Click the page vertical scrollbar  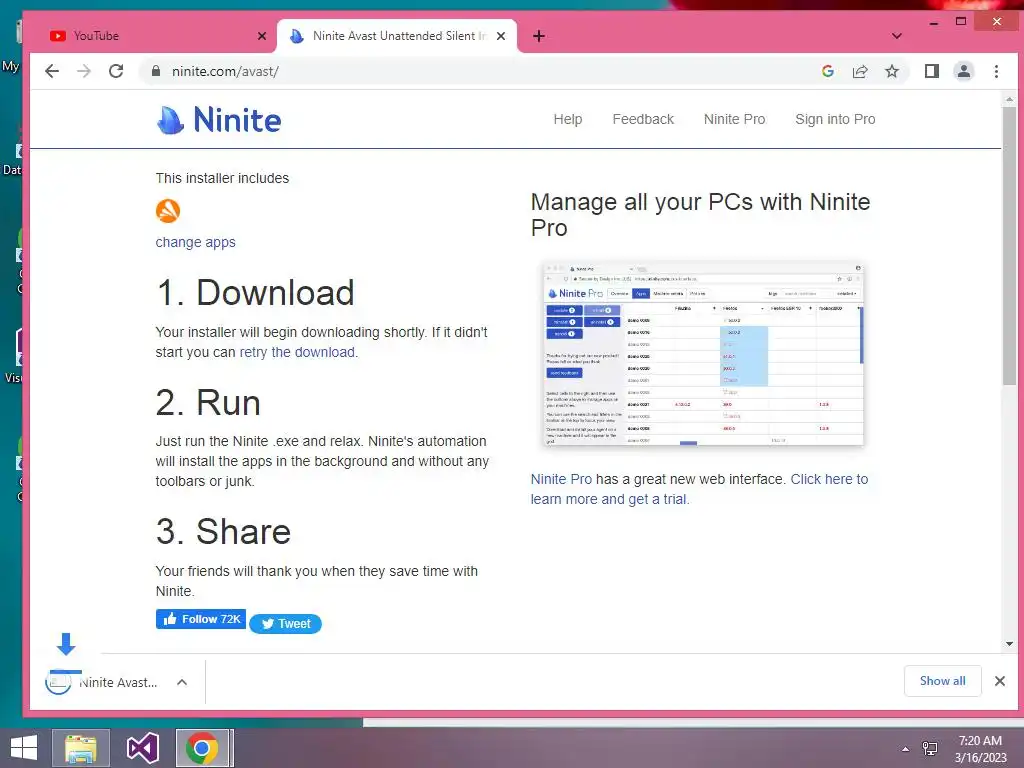(x=1010, y=245)
